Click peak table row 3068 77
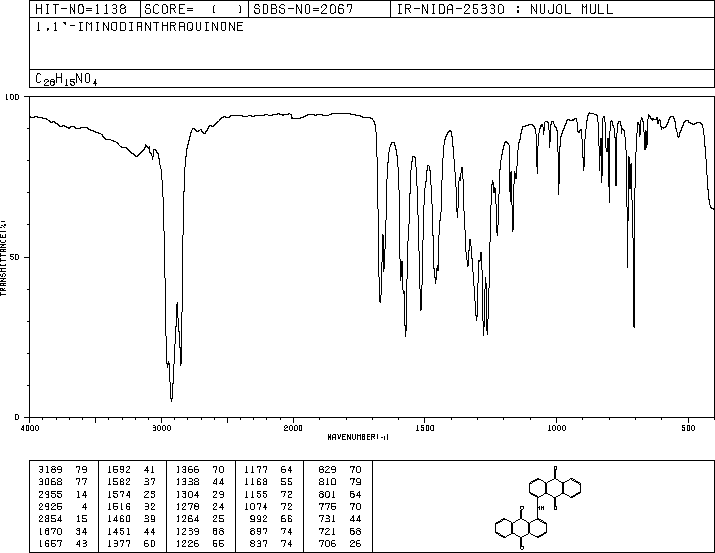This screenshot has width=715, height=553. (63, 482)
